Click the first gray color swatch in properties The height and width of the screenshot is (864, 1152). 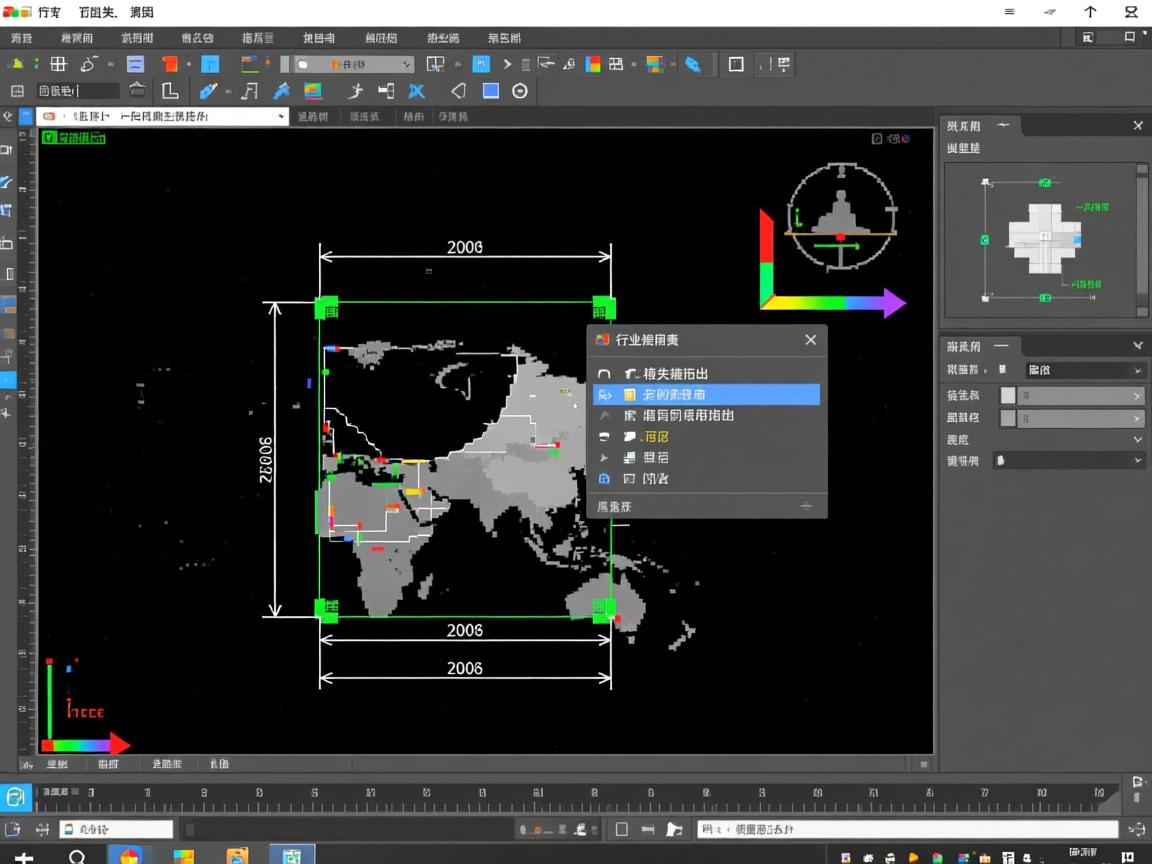click(1008, 395)
